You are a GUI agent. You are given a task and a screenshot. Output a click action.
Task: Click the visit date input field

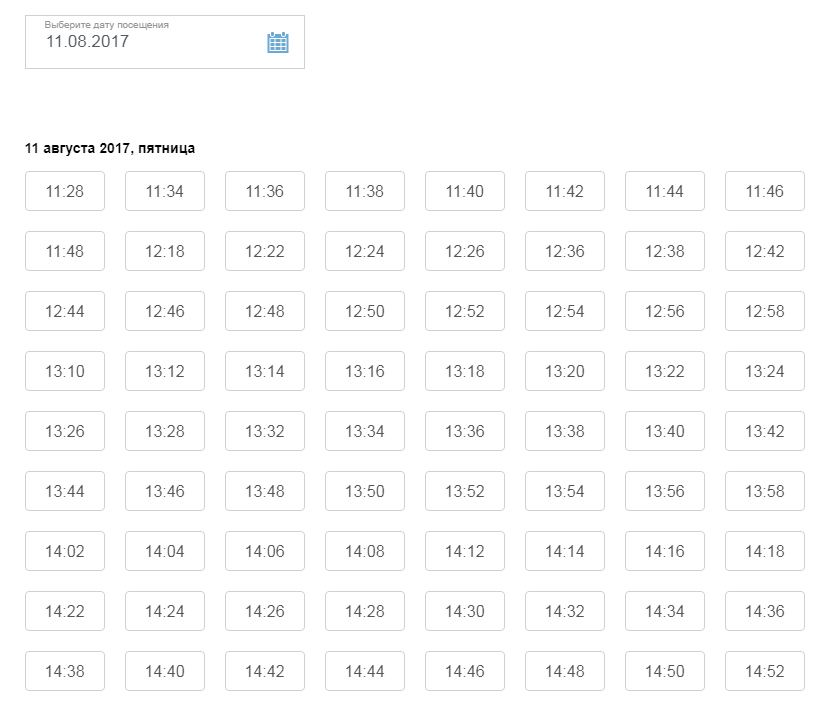tap(140, 42)
